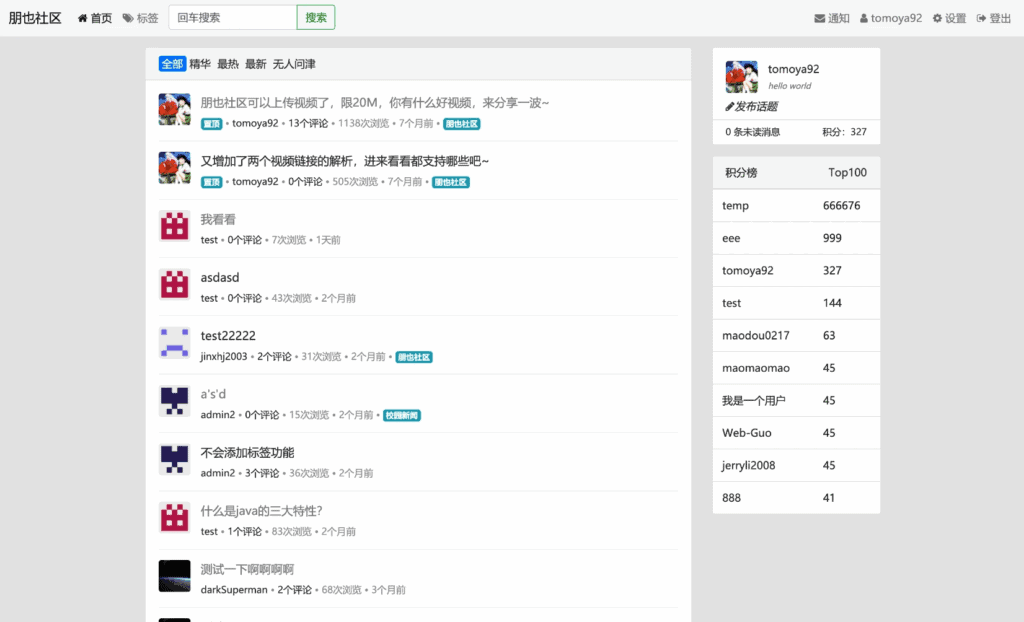Open author admin2 under 不会添加标签功能
This screenshot has width=1024, height=622.
(x=217, y=473)
